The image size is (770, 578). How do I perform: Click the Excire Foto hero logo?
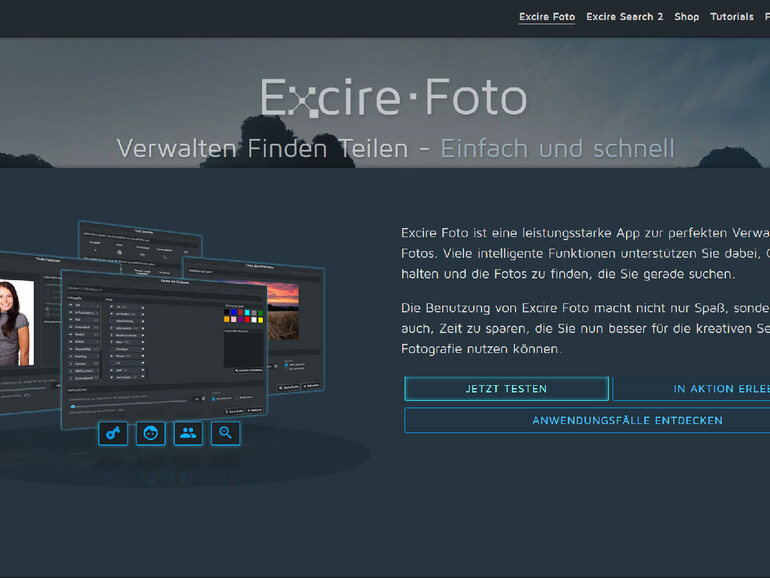[393, 97]
